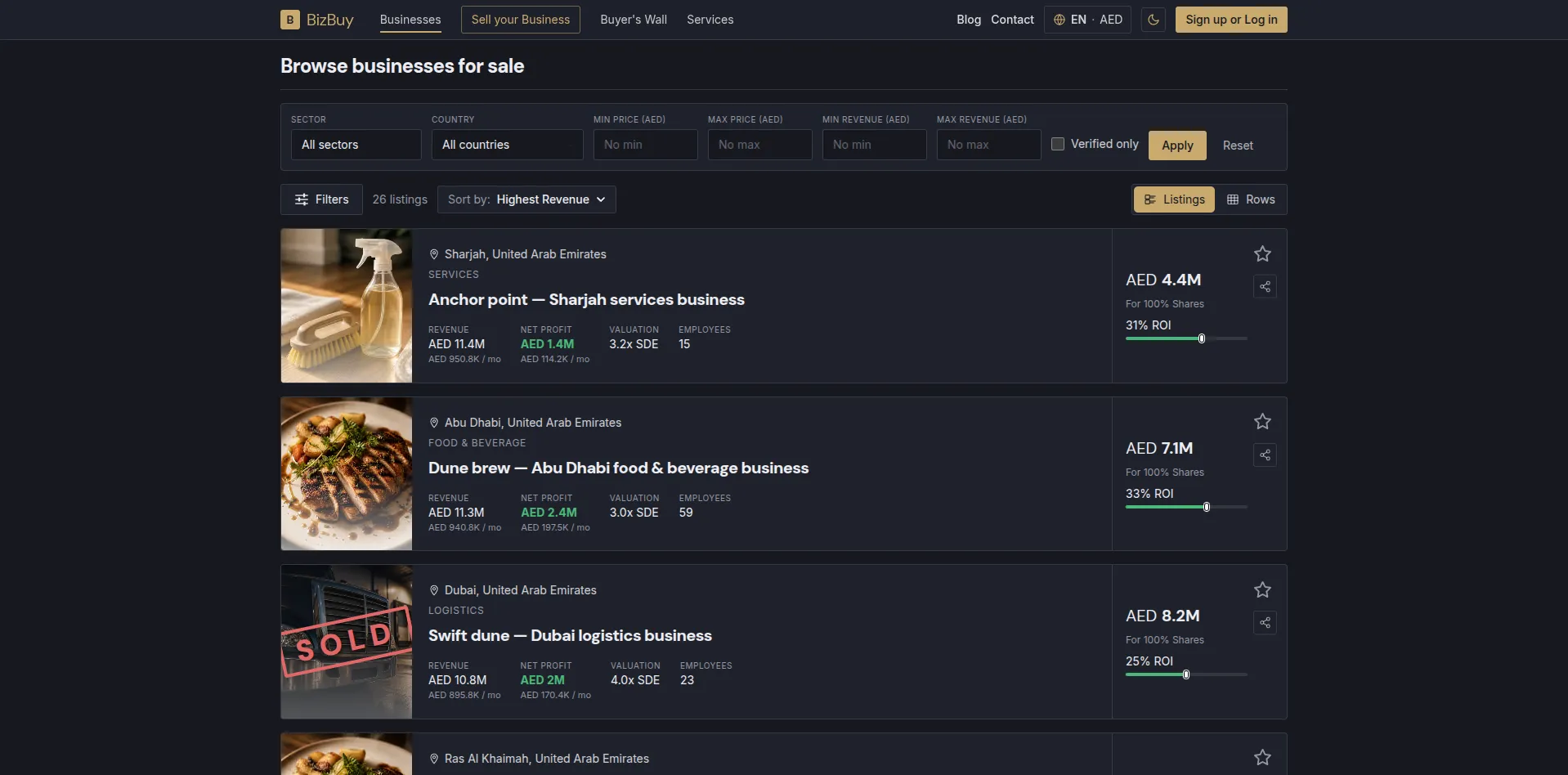The height and width of the screenshot is (775, 1568).
Task: Click revenue AED 11.4M value
Action: (456, 344)
